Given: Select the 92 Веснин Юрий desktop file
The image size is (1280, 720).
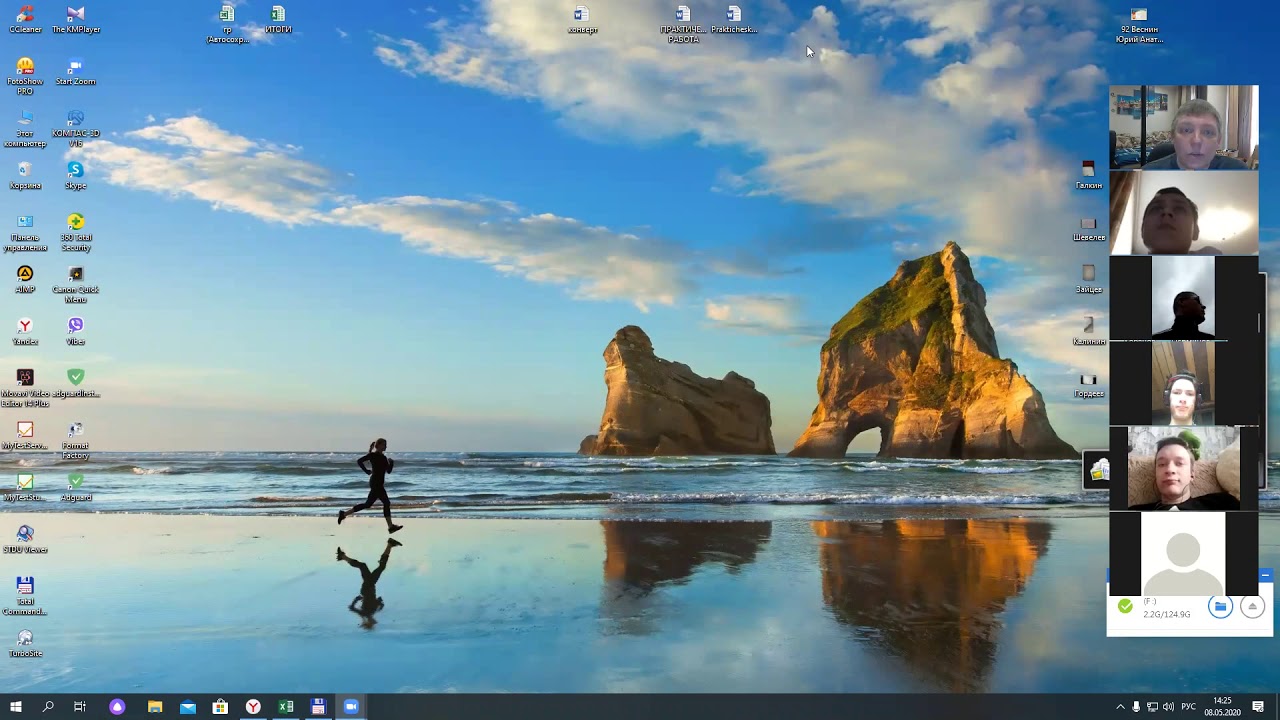Looking at the screenshot, I should [x=1139, y=24].
